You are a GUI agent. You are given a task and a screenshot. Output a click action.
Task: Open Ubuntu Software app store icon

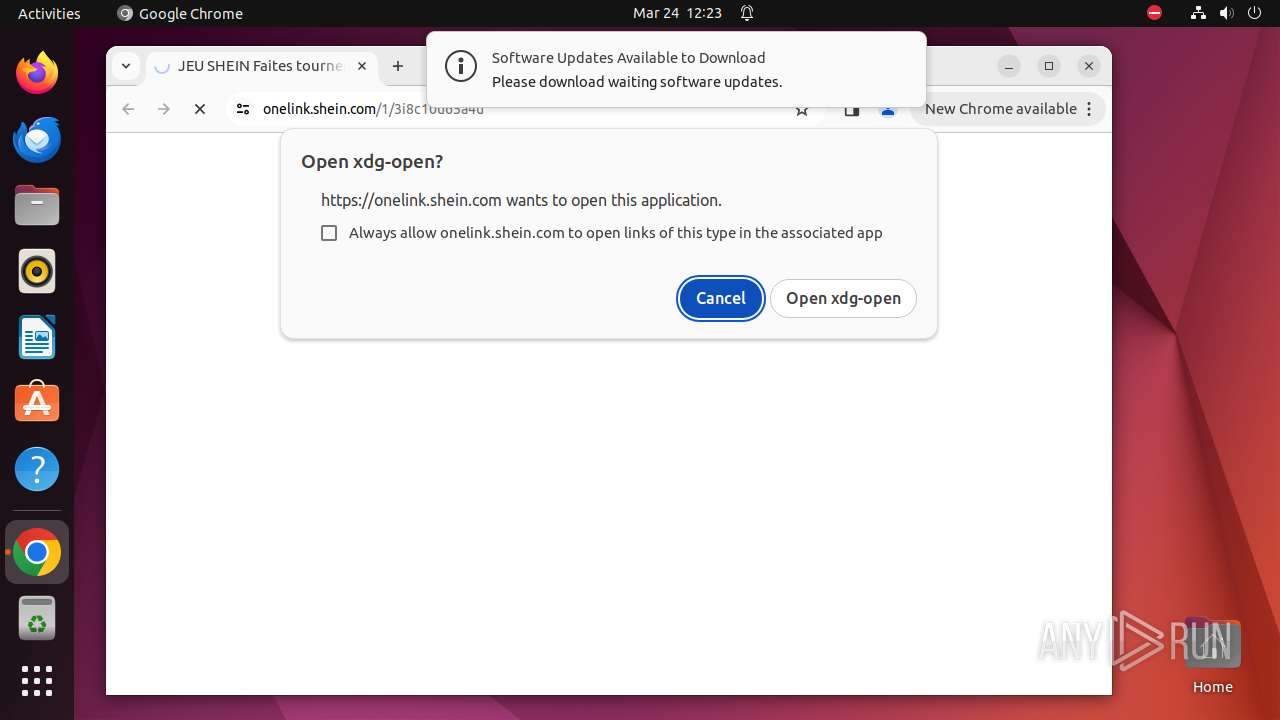tap(37, 402)
